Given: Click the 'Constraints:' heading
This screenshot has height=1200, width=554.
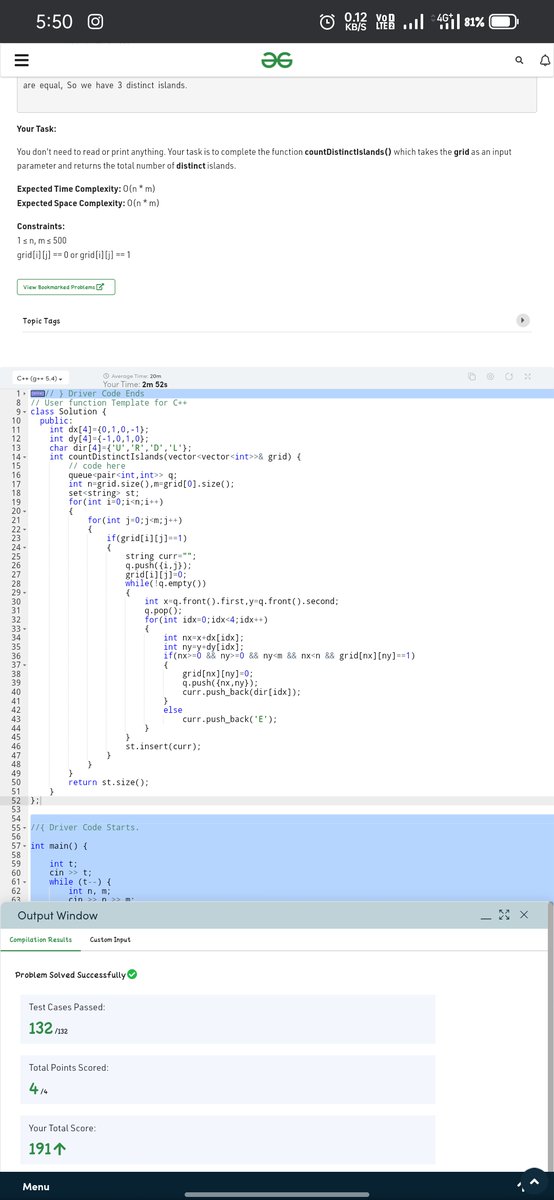Looking at the screenshot, I should pyautogui.click(x=41, y=228).
